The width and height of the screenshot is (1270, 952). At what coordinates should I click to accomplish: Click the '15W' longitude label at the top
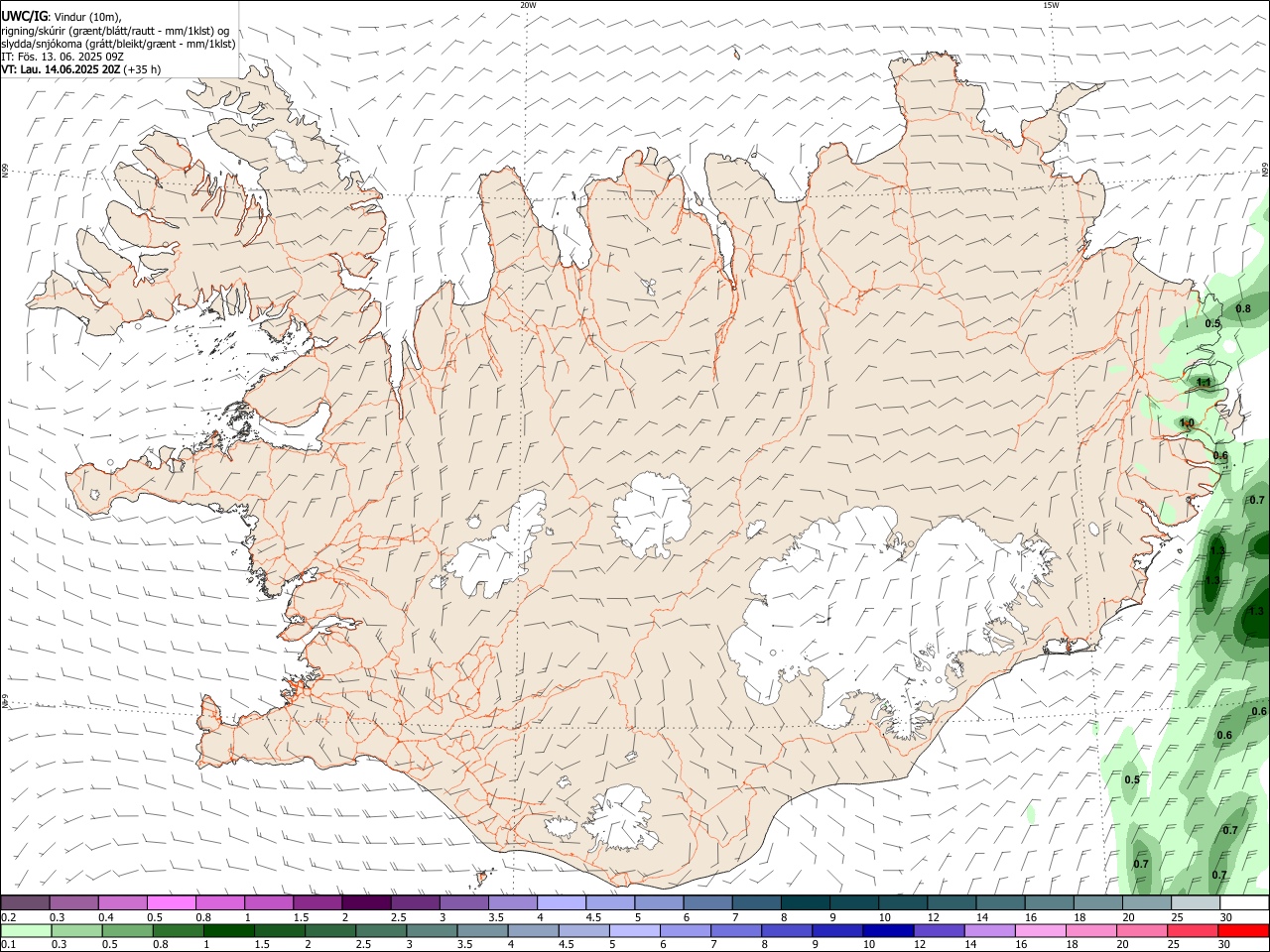1051,5
